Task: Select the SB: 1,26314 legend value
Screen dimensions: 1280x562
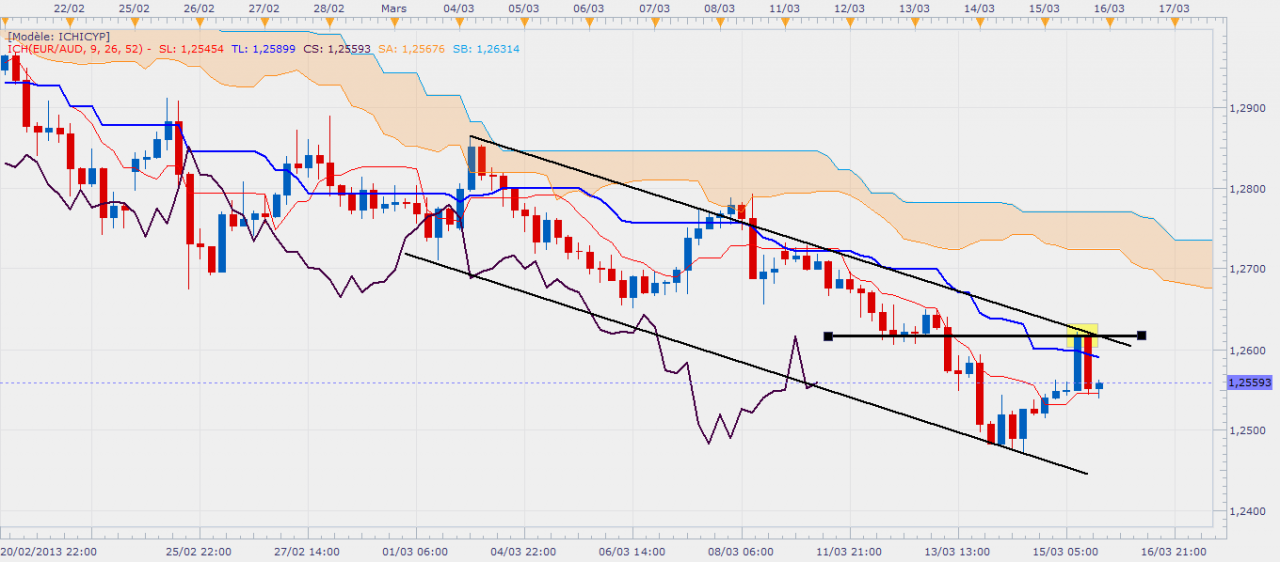Action: click(485, 48)
